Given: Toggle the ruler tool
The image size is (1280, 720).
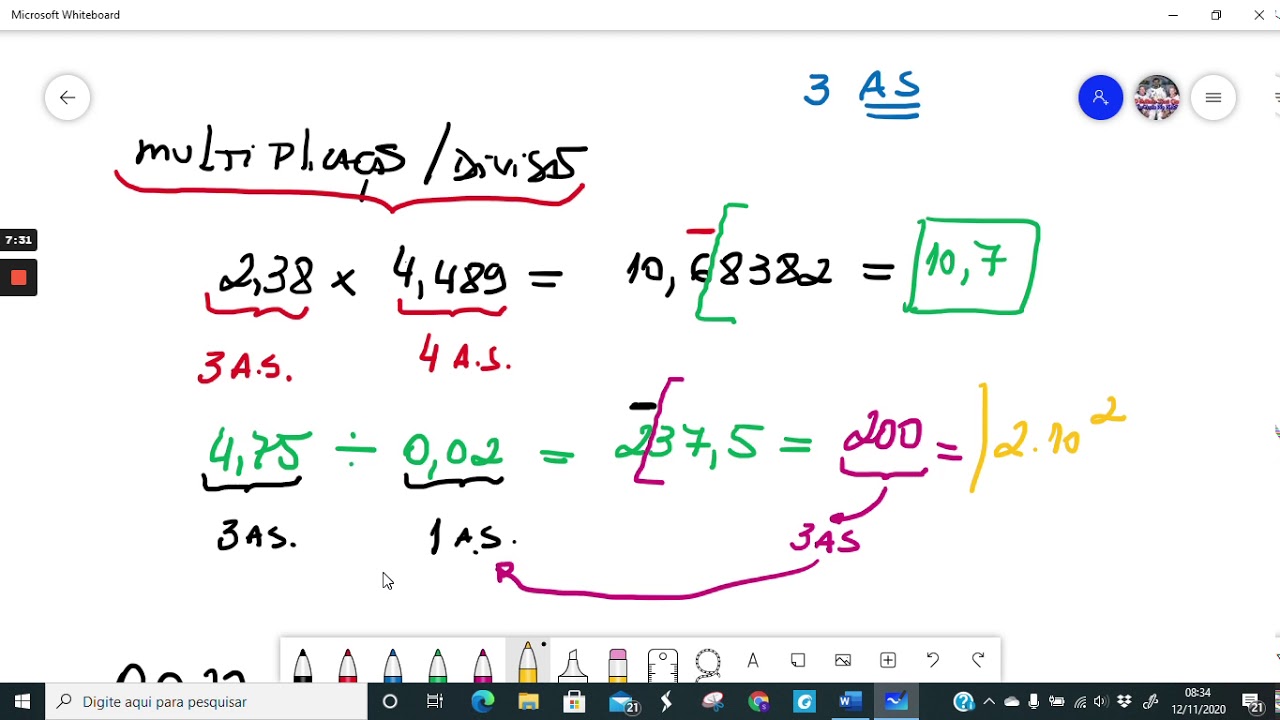Looking at the screenshot, I should [663, 665].
